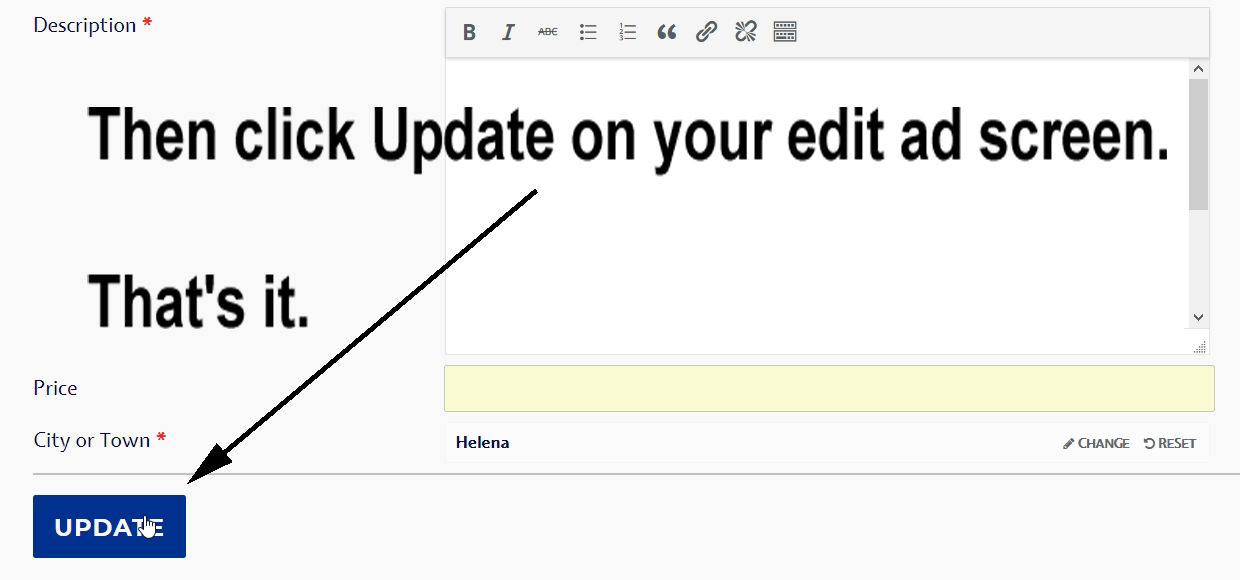Click RESET next to the city field
The width and height of the screenshot is (1240, 580).
point(1170,443)
